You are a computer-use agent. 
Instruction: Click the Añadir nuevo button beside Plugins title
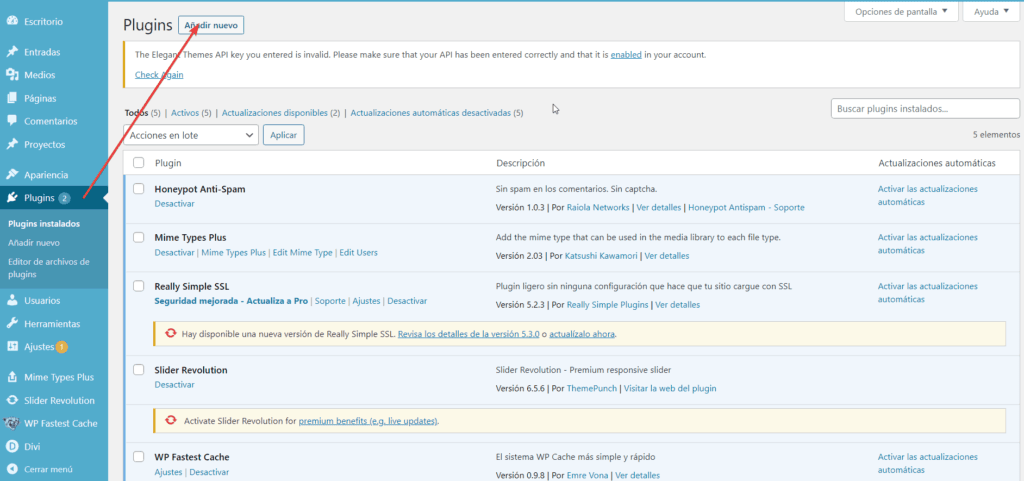(211, 25)
